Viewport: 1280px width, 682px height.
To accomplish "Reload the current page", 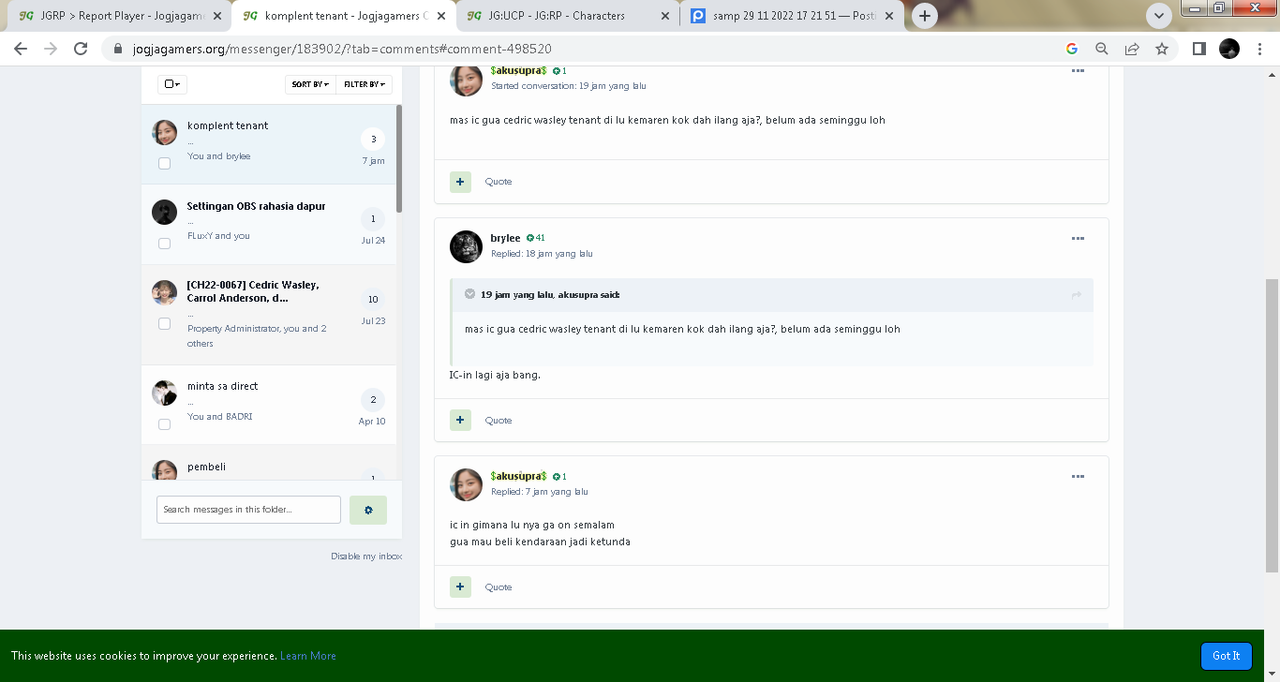I will 81,48.
